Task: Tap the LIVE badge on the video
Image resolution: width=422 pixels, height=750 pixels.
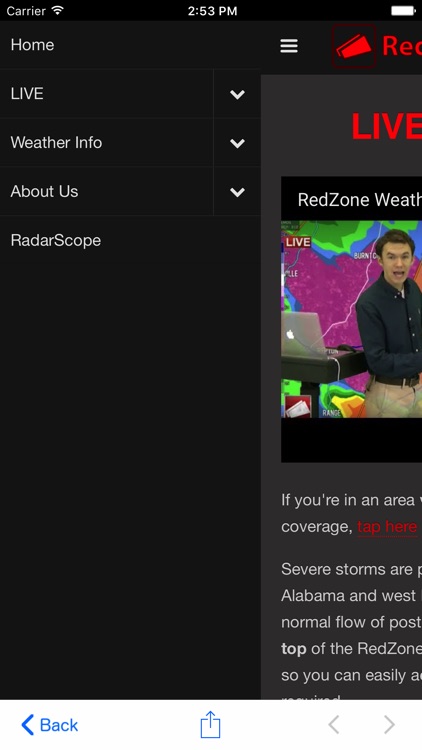Action: tap(298, 242)
